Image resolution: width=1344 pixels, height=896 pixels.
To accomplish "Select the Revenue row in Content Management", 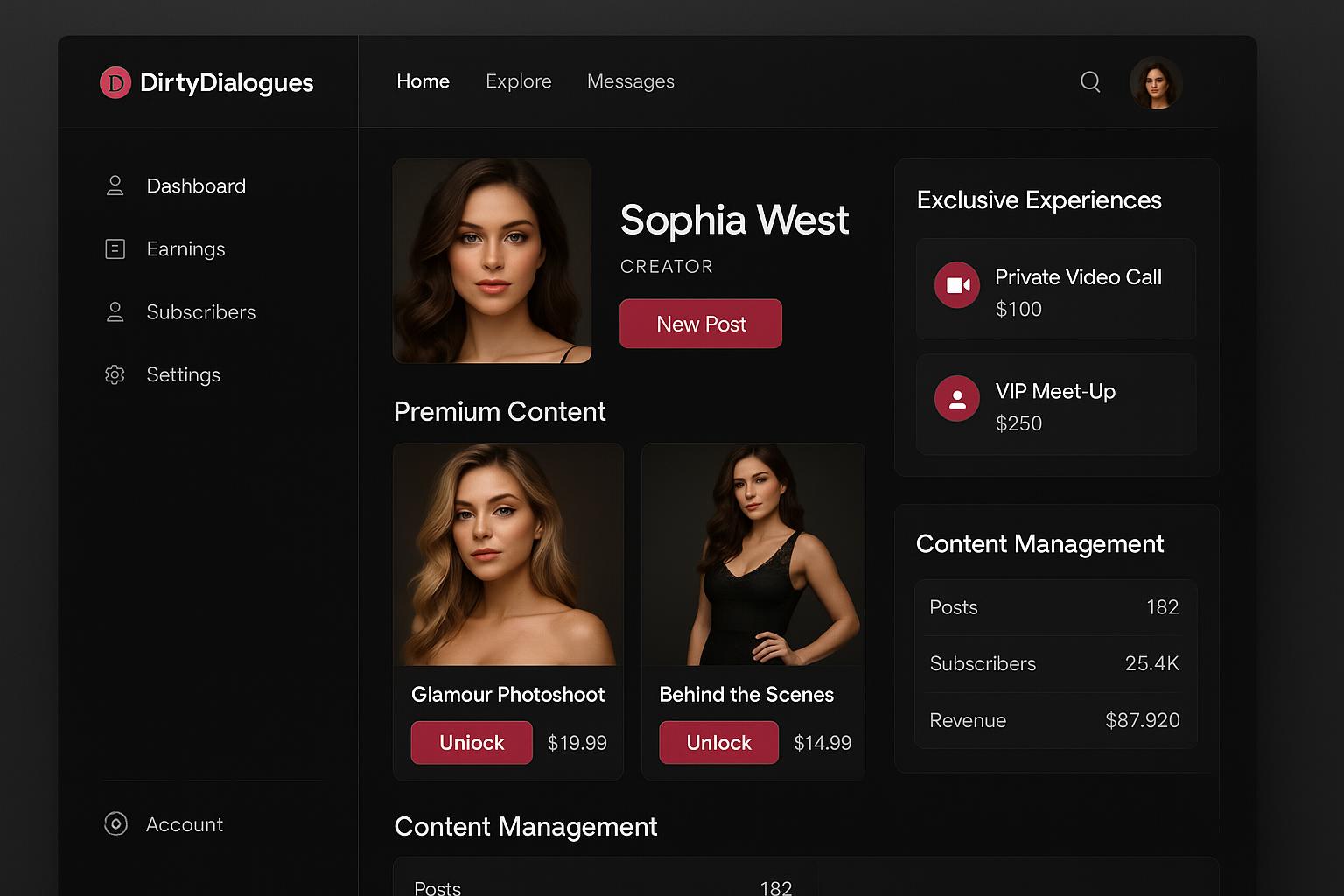I will (x=1054, y=720).
